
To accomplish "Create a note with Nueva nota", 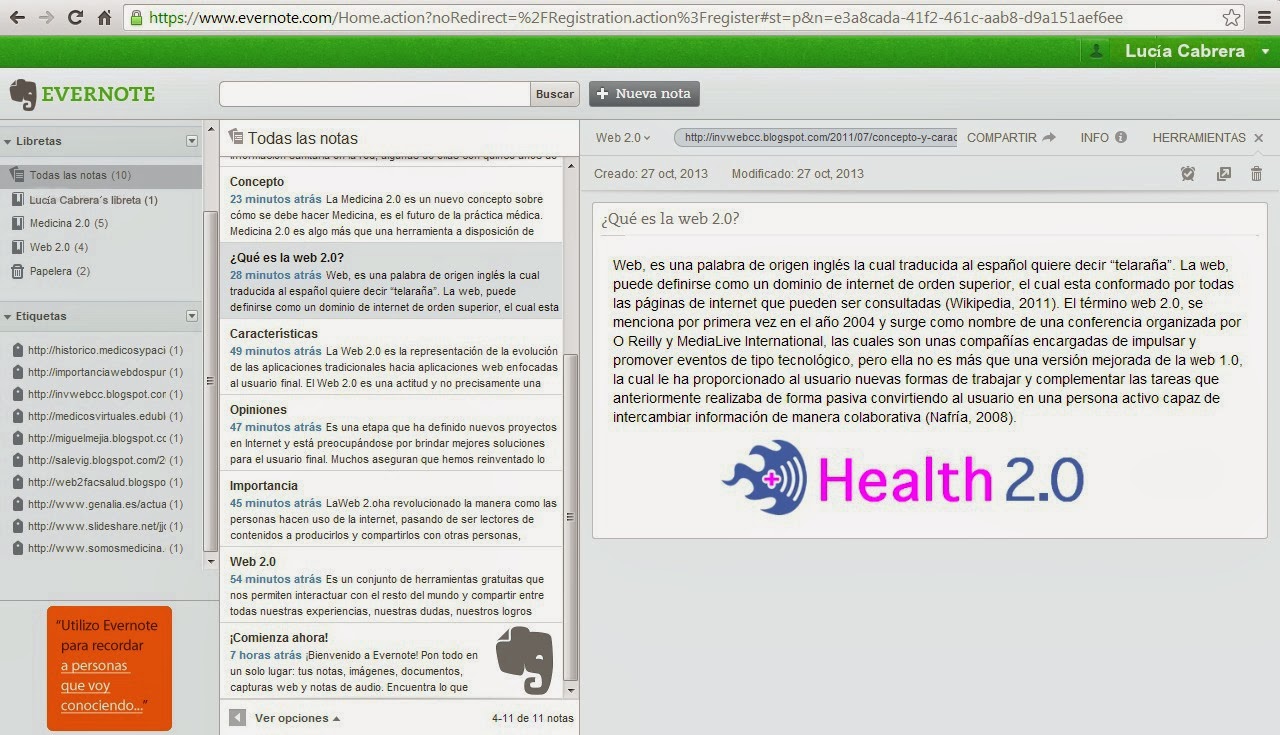I will tap(644, 94).
